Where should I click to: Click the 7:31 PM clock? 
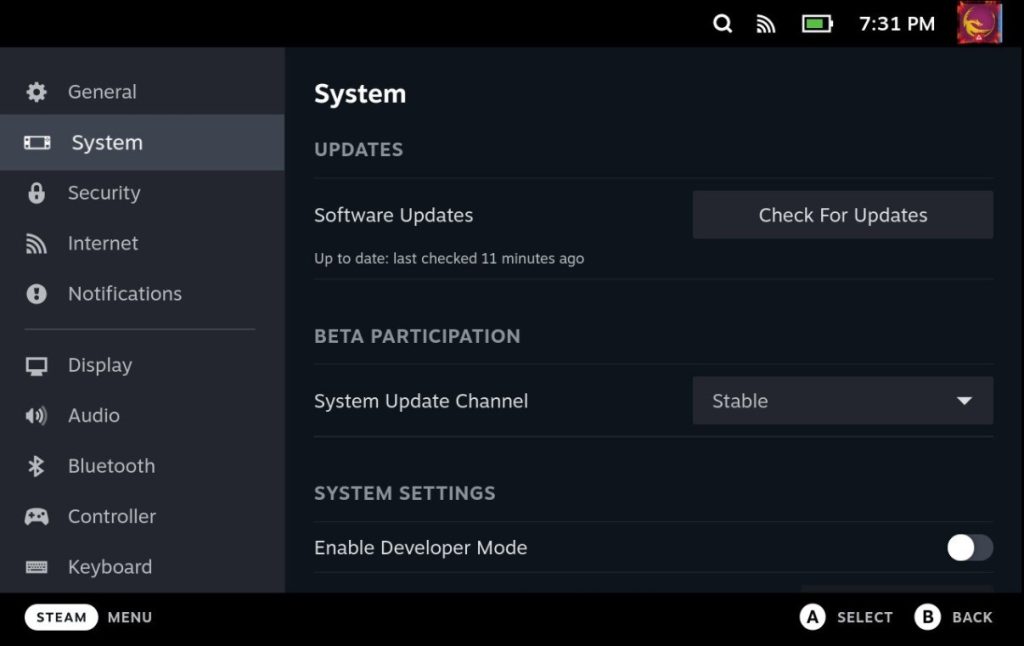point(897,24)
